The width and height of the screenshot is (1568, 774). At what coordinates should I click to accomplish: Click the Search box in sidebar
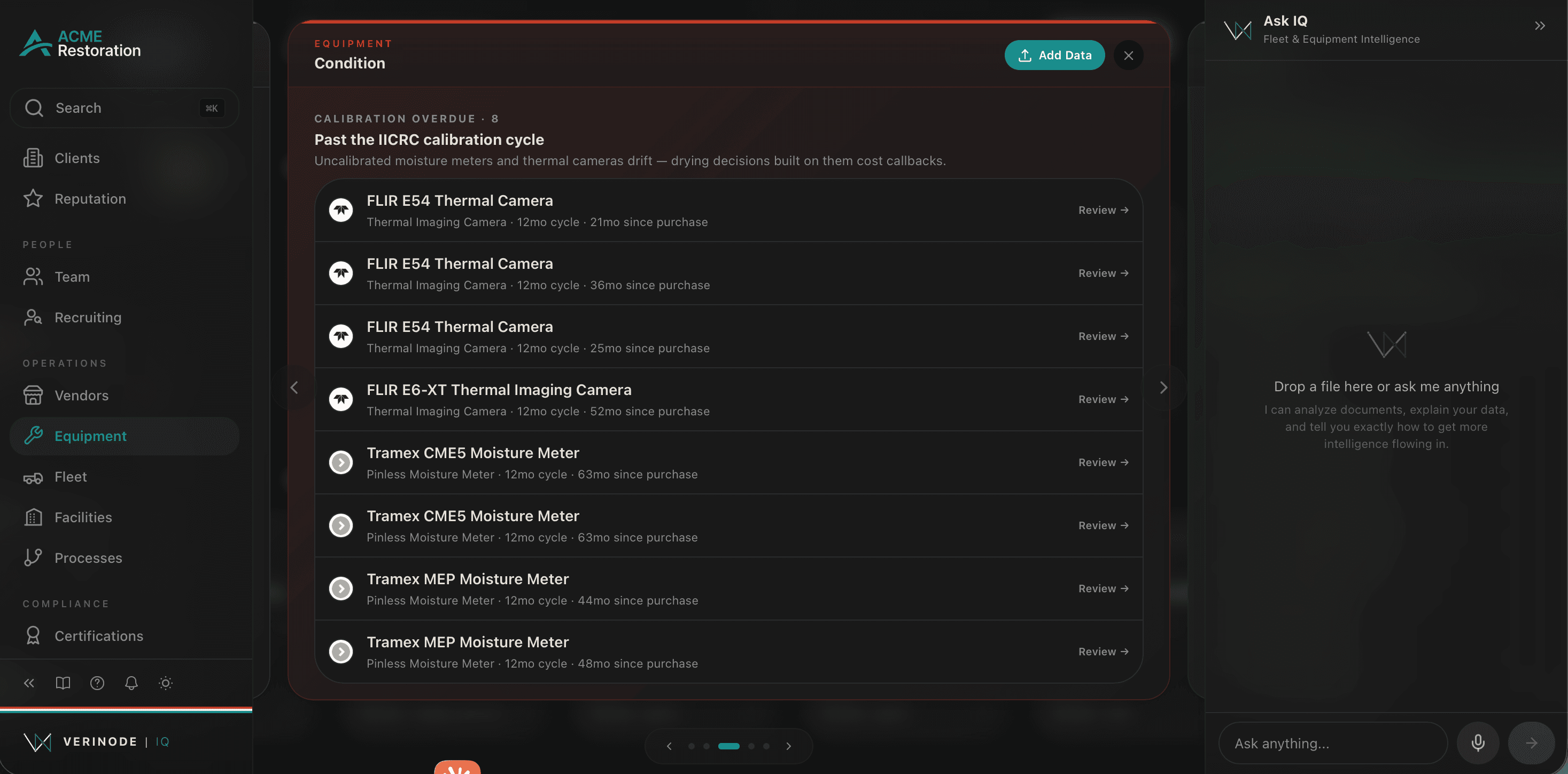coord(125,108)
